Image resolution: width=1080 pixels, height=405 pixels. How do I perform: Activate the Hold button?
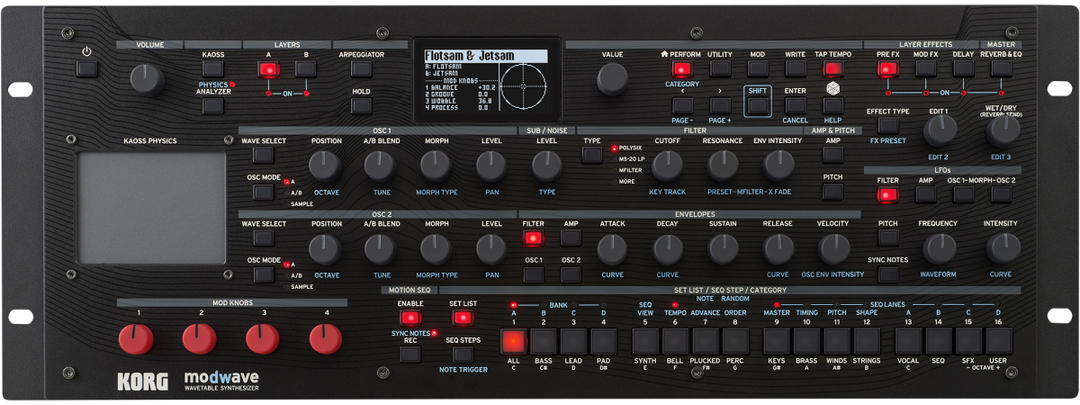[361, 105]
